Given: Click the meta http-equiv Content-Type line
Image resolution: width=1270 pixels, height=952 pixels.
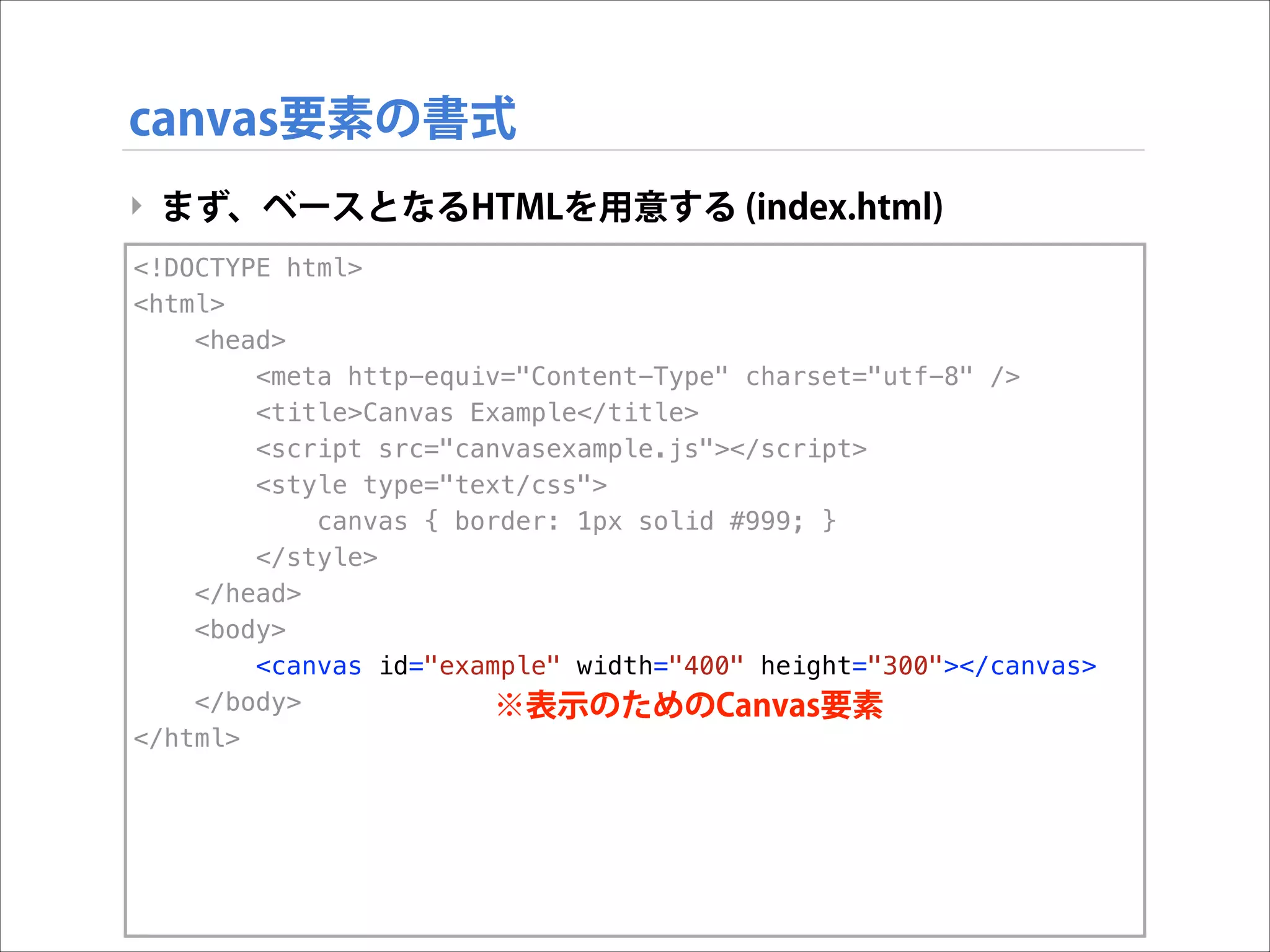Looking at the screenshot, I should point(638,377).
